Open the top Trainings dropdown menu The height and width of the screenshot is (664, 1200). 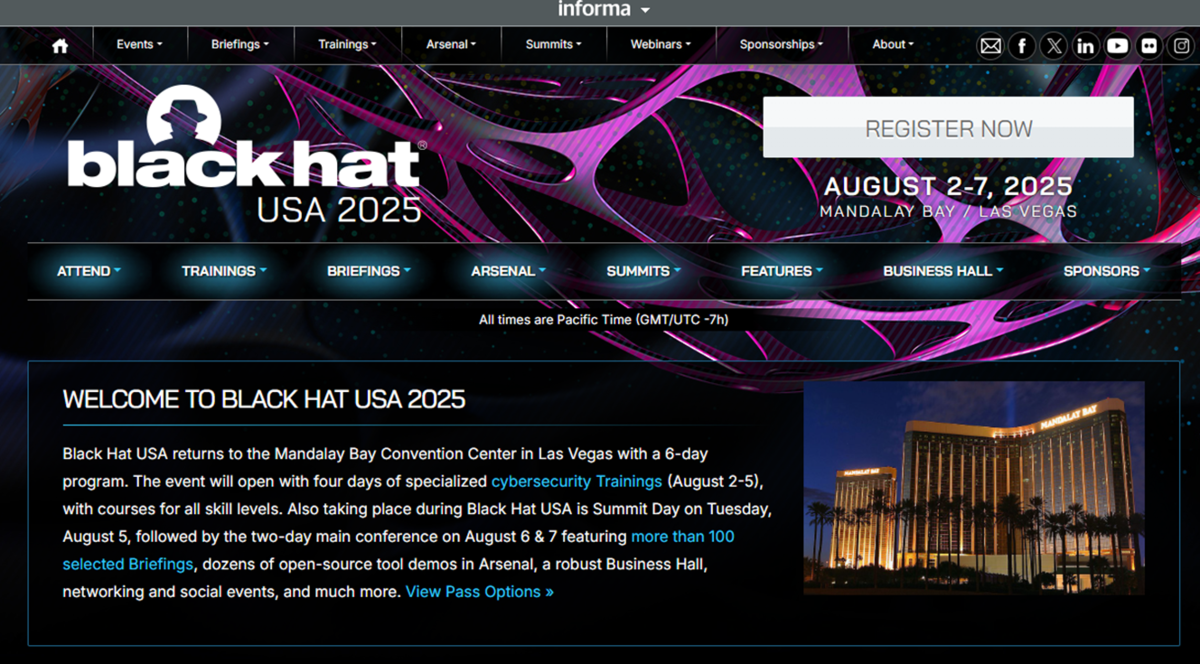(x=347, y=44)
